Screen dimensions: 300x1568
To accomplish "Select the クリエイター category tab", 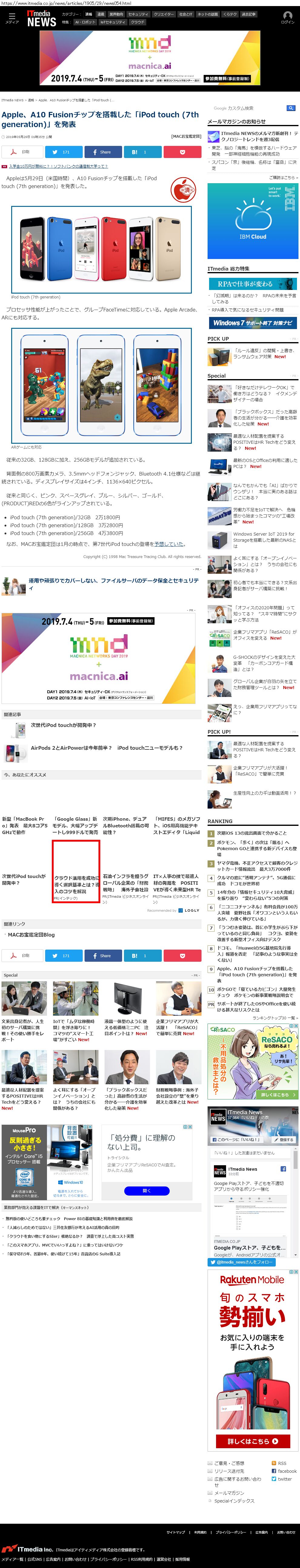I will coord(163,14).
